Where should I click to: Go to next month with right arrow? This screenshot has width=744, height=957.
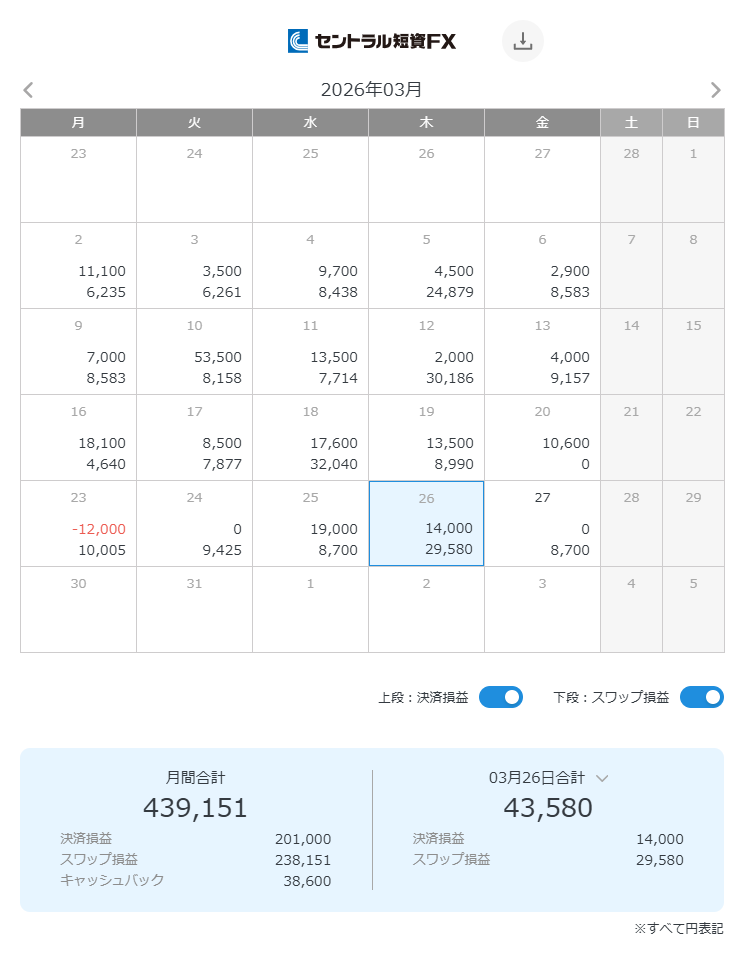tap(715, 90)
